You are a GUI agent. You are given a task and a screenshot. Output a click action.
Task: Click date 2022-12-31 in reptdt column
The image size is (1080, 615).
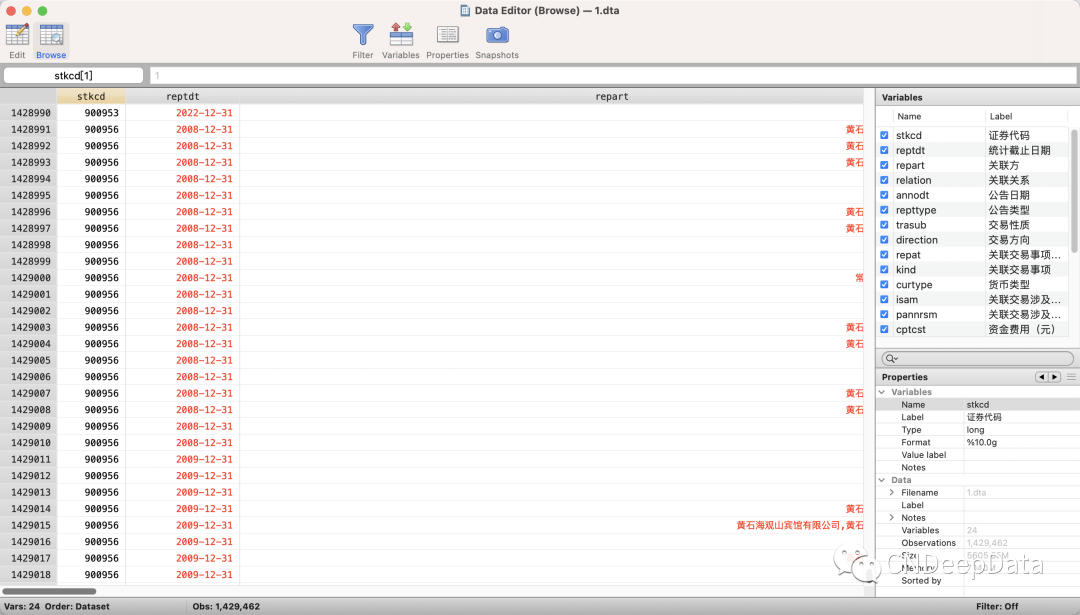pos(204,113)
